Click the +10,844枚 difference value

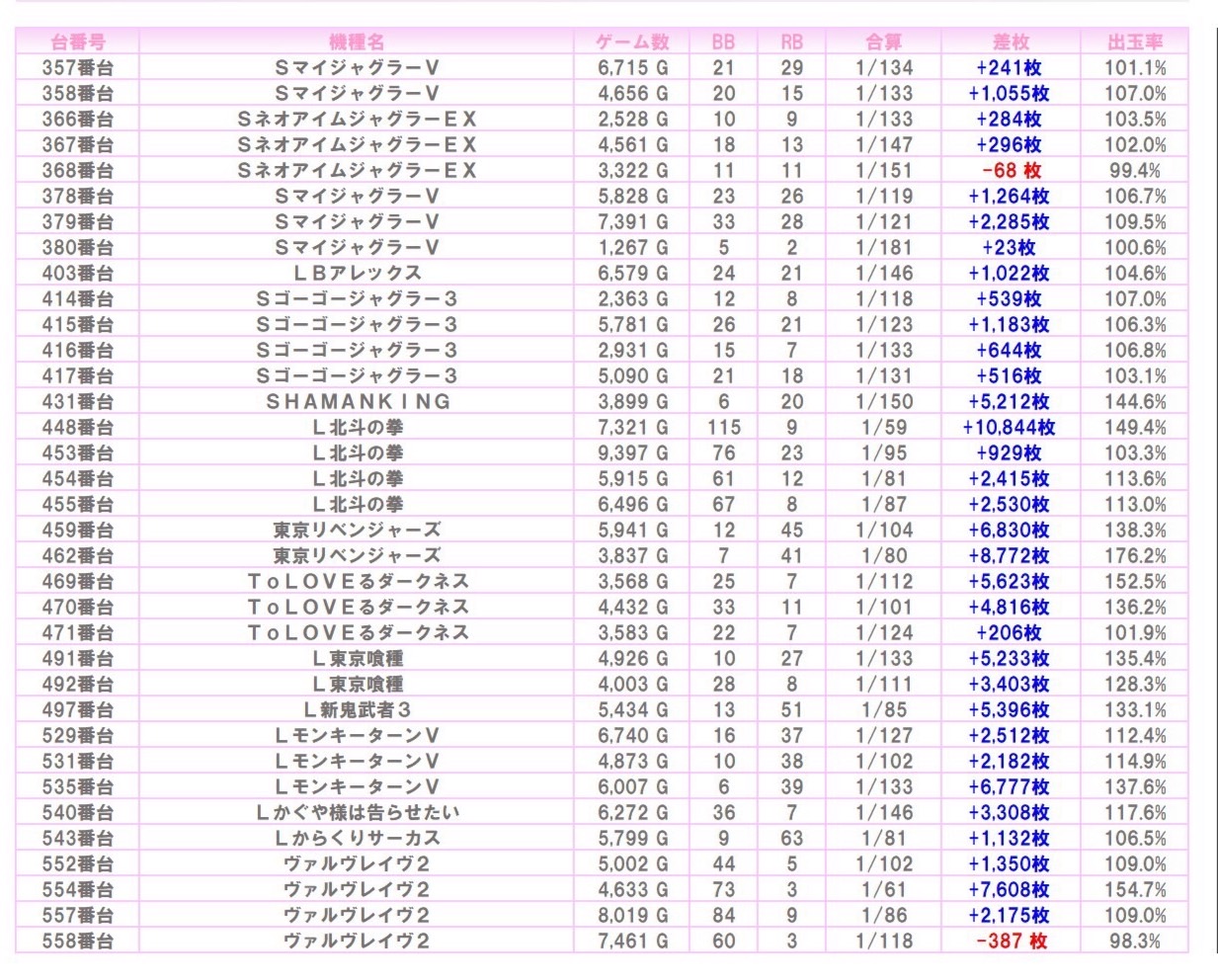pyautogui.click(x=1009, y=427)
